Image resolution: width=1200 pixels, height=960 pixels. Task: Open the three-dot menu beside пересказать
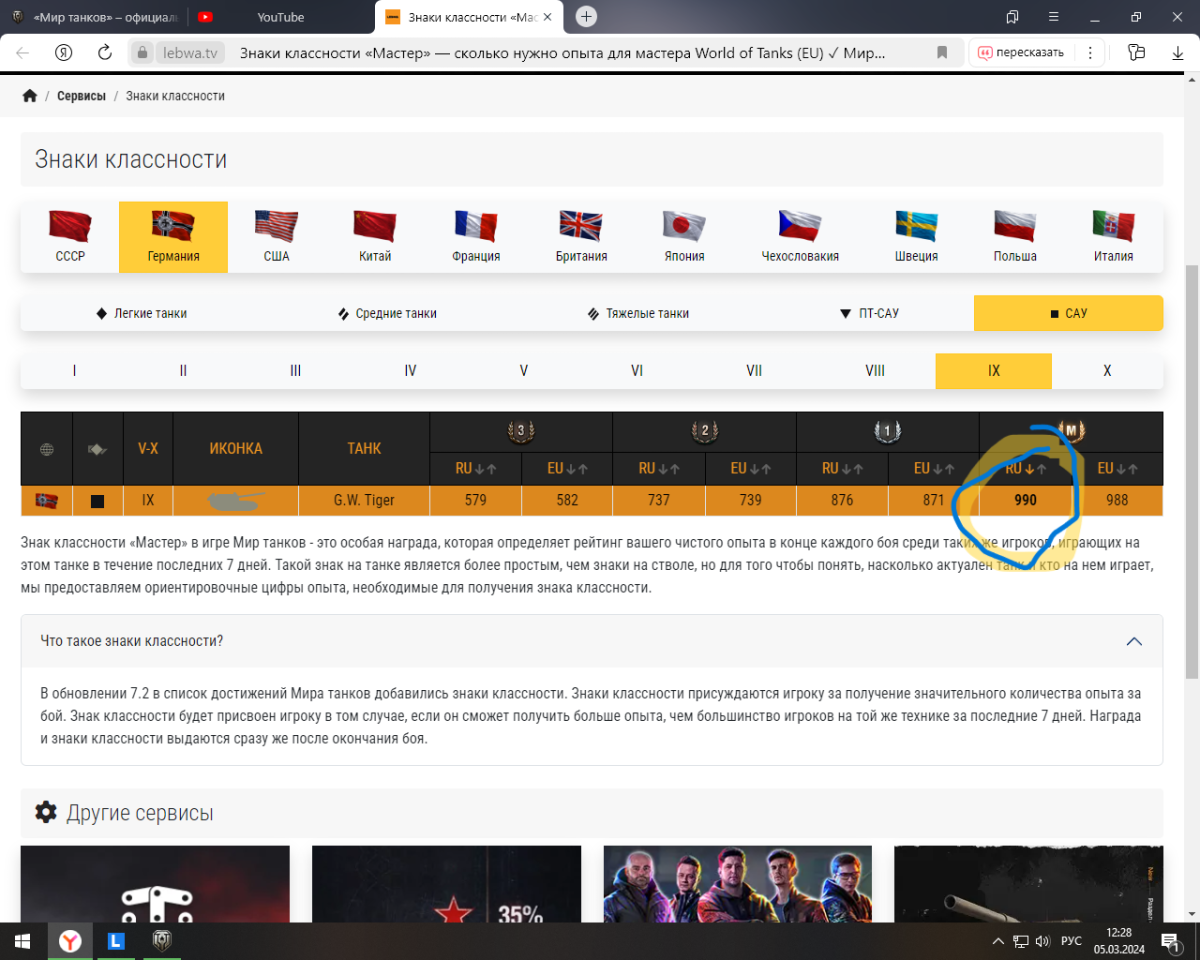point(1091,53)
